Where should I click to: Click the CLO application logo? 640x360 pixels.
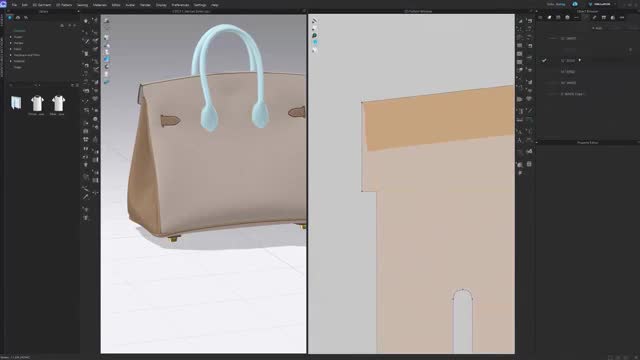click(x=3, y=4)
